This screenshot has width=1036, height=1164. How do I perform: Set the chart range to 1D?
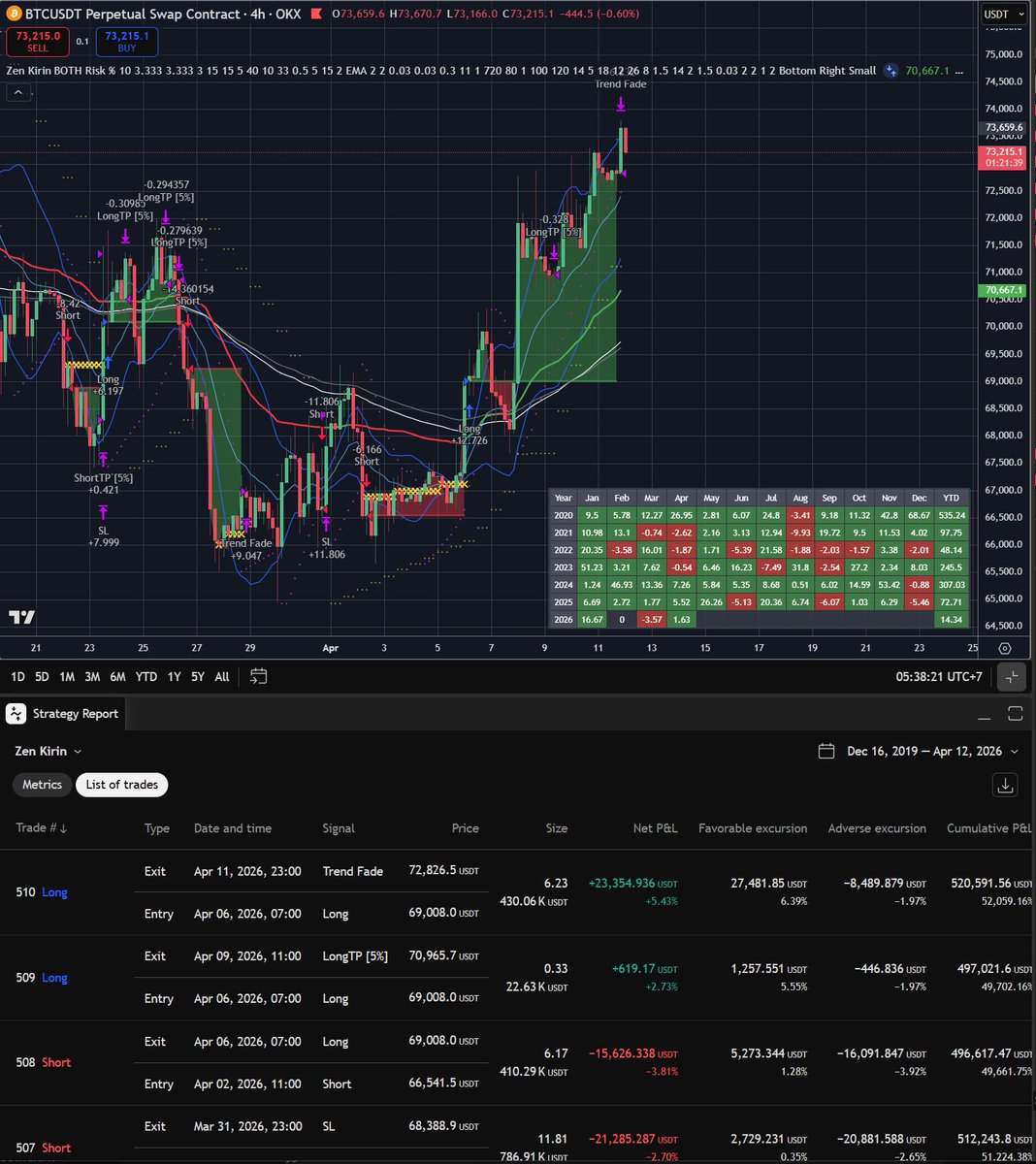tap(18, 677)
